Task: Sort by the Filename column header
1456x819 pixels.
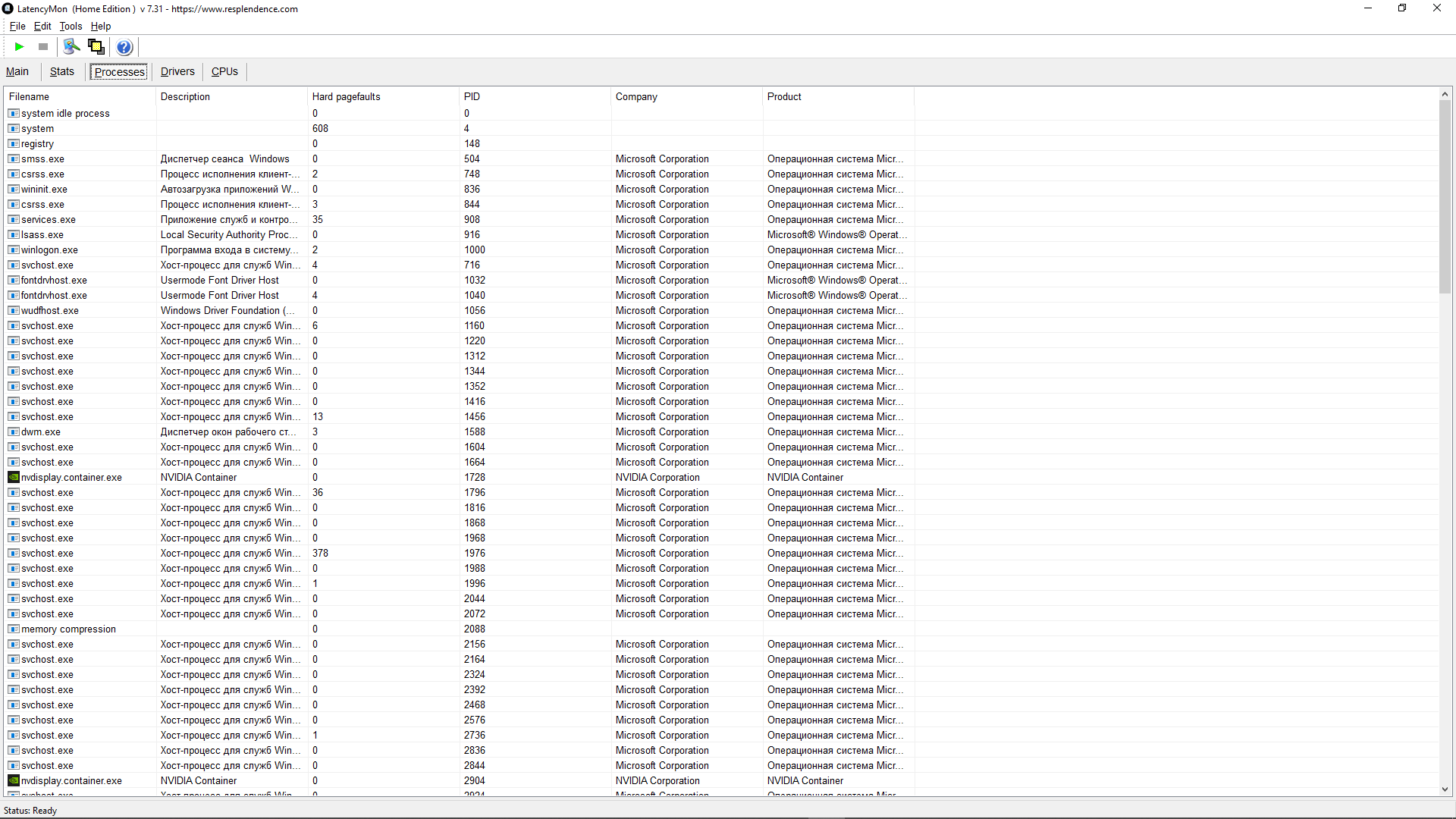Action: click(80, 96)
